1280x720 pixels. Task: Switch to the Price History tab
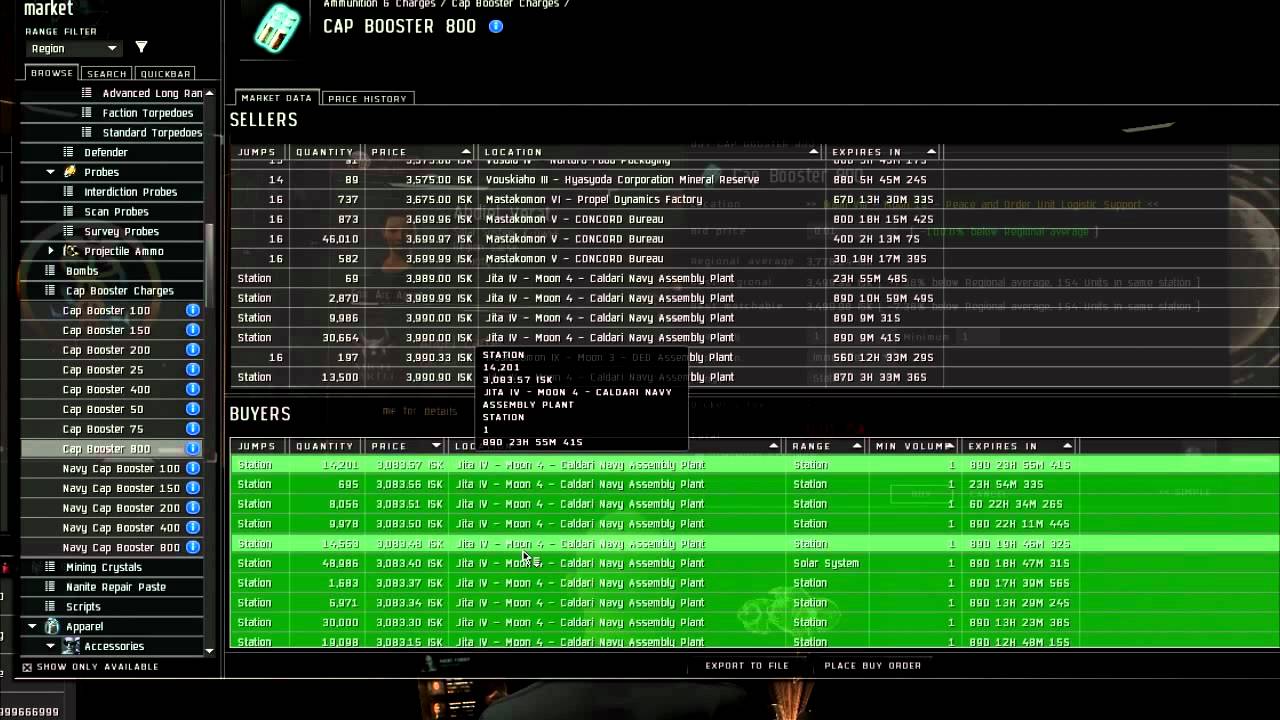click(x=367, y=99)
